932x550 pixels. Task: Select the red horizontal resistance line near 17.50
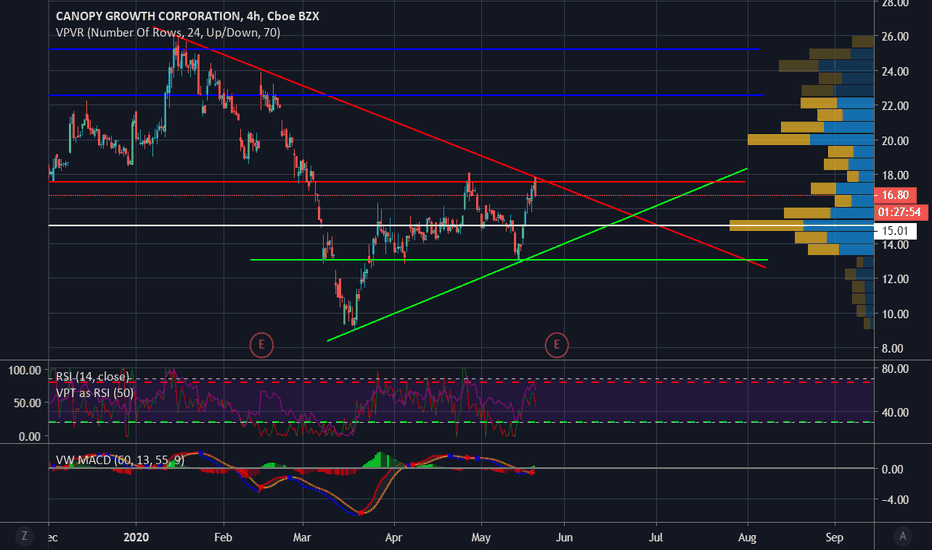click(396, 182)
